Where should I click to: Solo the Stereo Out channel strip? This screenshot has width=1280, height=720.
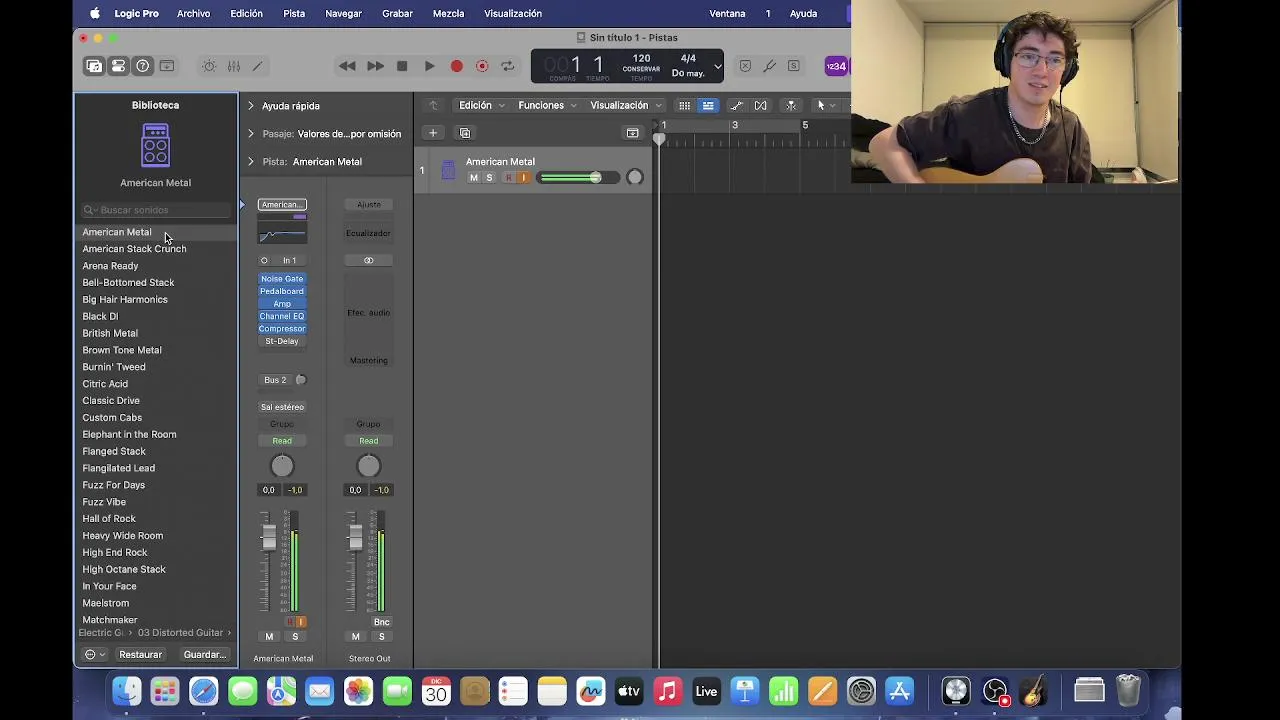381,637
